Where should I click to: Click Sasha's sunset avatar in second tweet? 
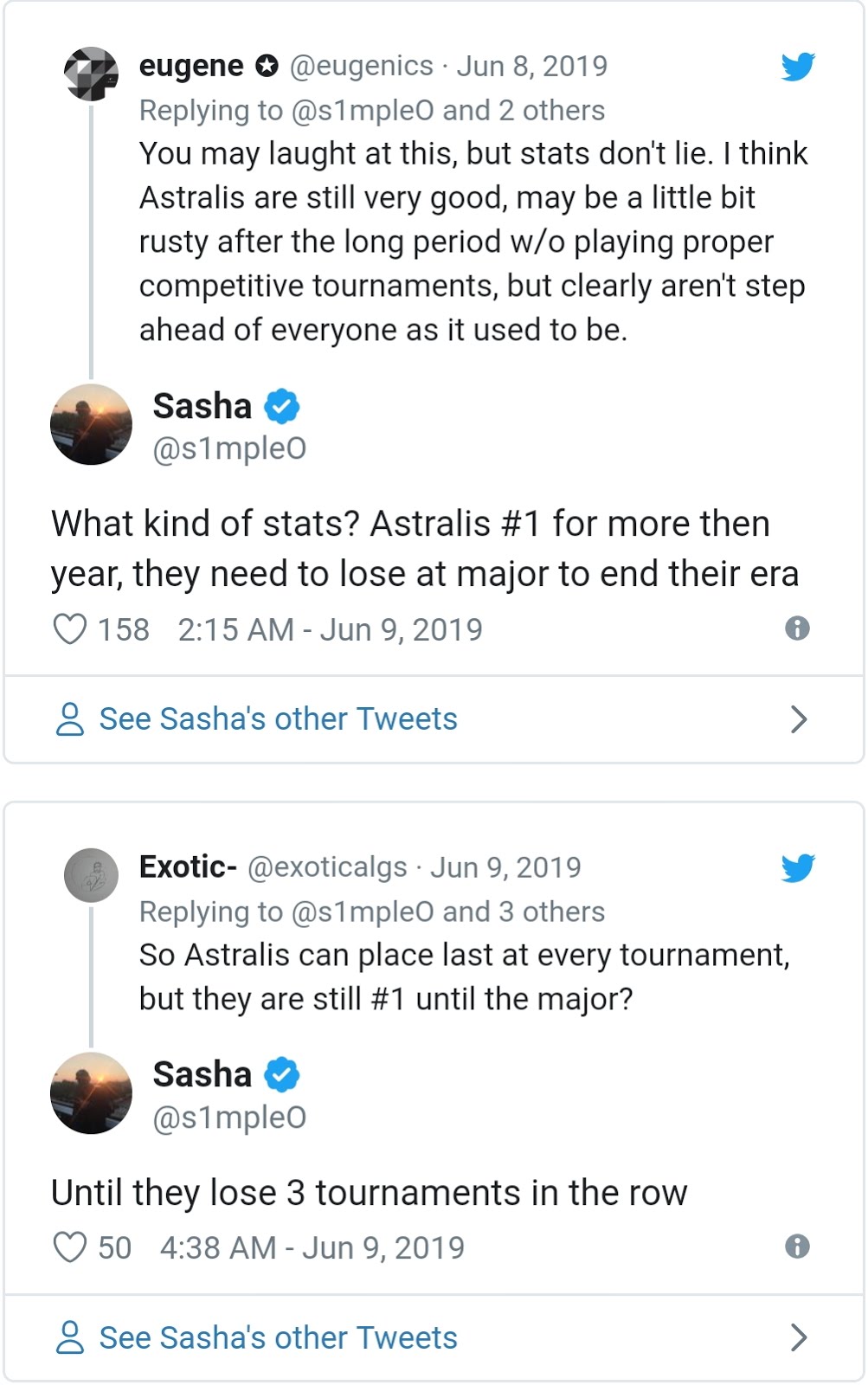coord(92,1092)
